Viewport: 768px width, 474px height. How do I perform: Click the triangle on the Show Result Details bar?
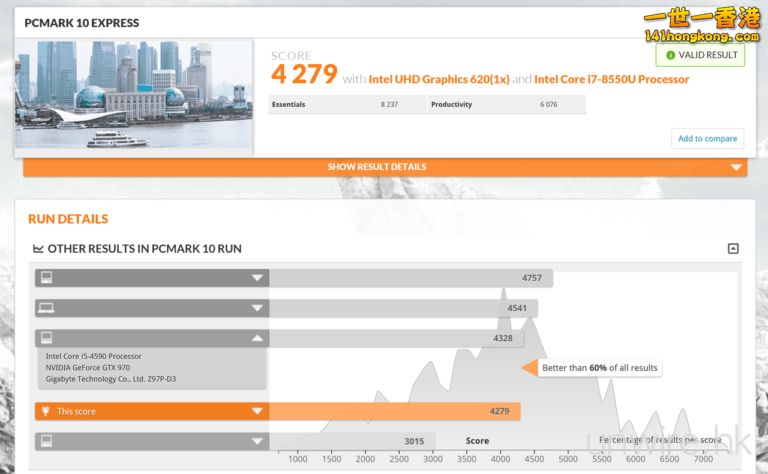[x=736, y=167]
